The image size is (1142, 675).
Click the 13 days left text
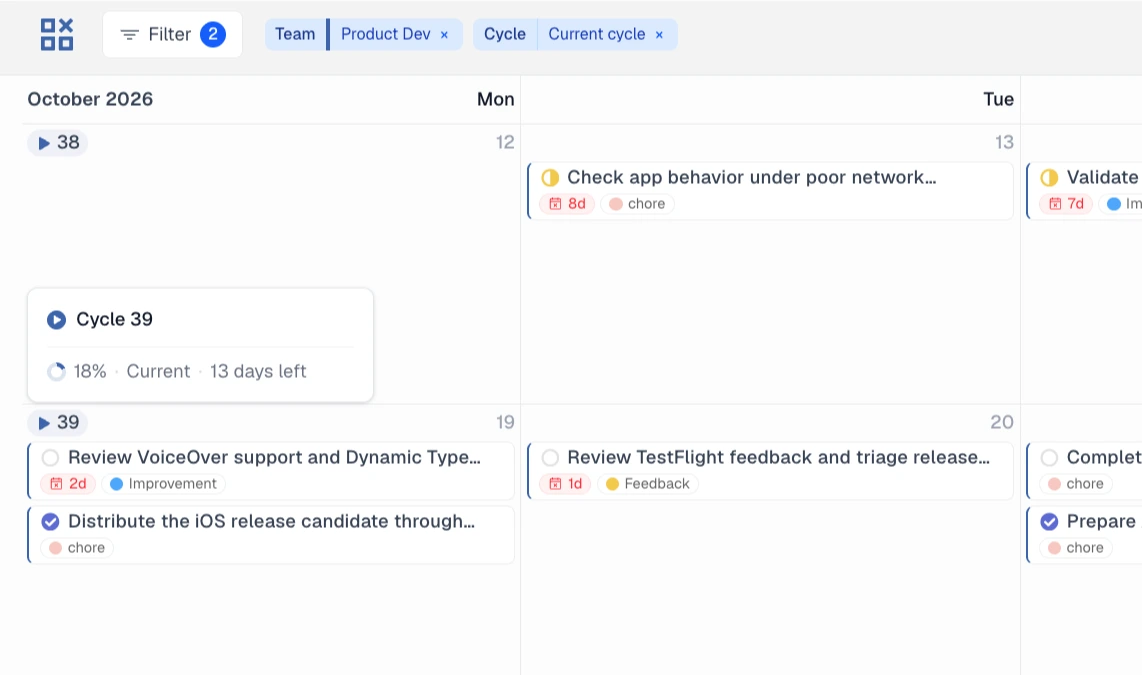coord(258,371)
